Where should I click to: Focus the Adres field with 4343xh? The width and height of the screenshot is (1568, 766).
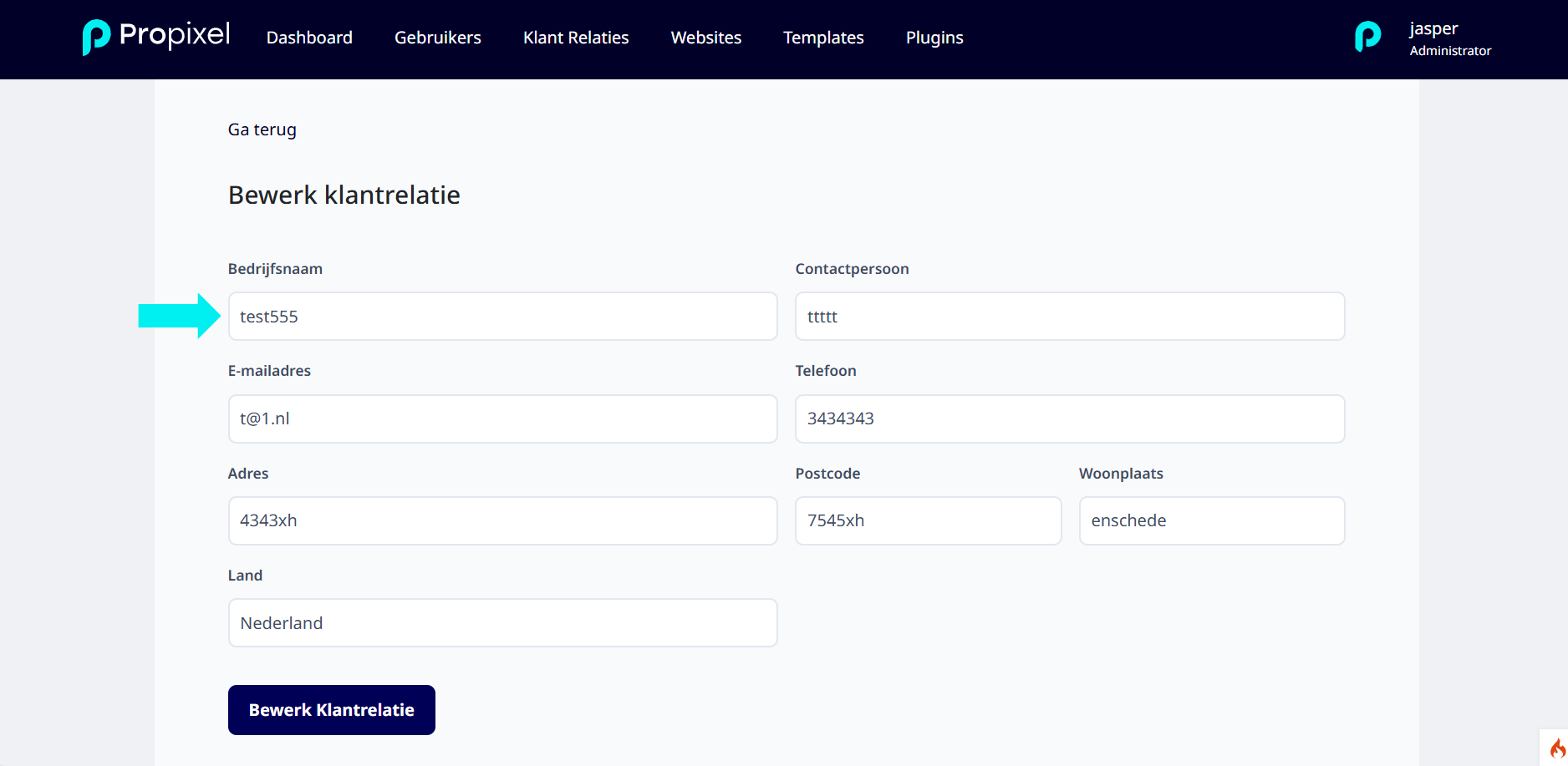click(x=503, y=520)
